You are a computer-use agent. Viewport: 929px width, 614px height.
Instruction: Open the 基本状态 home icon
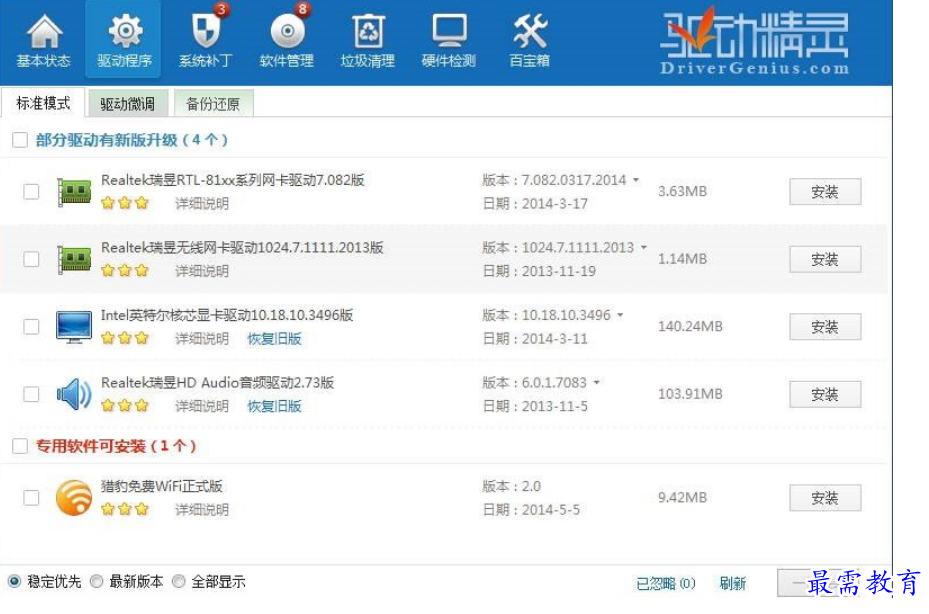coord(43,33)
